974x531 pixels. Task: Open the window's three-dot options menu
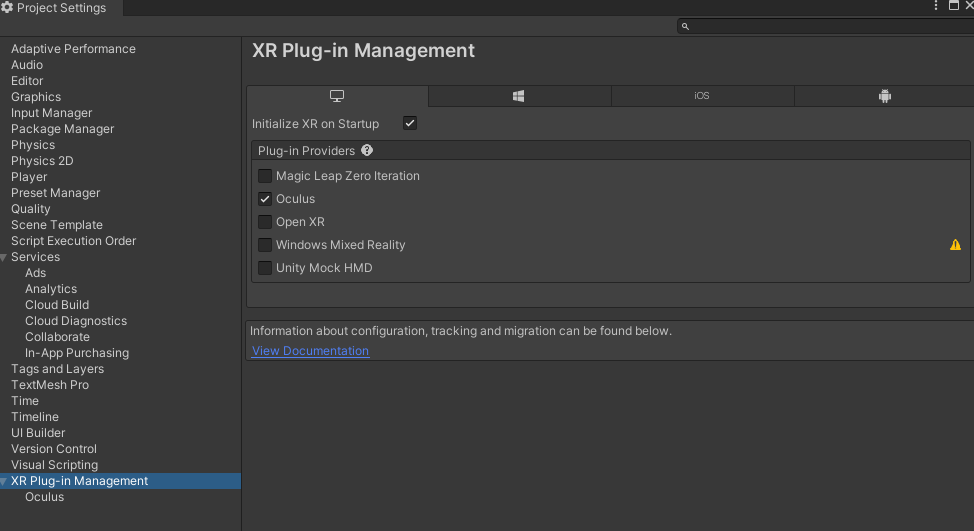coord(936,6)
